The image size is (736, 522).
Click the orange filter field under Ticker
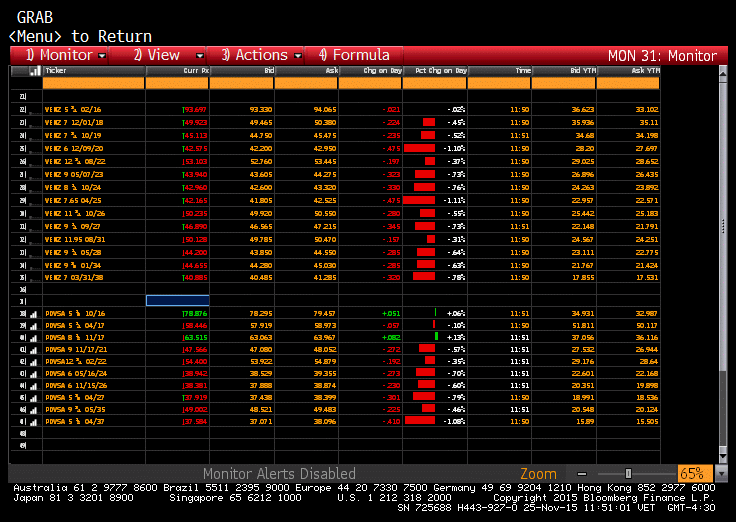[93, 83]
